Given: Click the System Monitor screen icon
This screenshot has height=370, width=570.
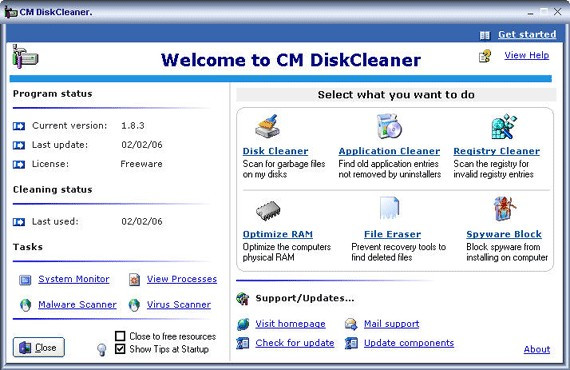Looking at the screenshot, I should click(25, 280).
